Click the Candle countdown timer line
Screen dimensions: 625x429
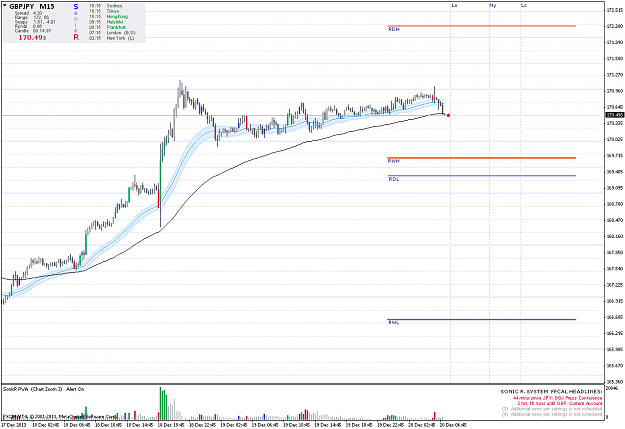pyautogui.click(x=33, y=31)
